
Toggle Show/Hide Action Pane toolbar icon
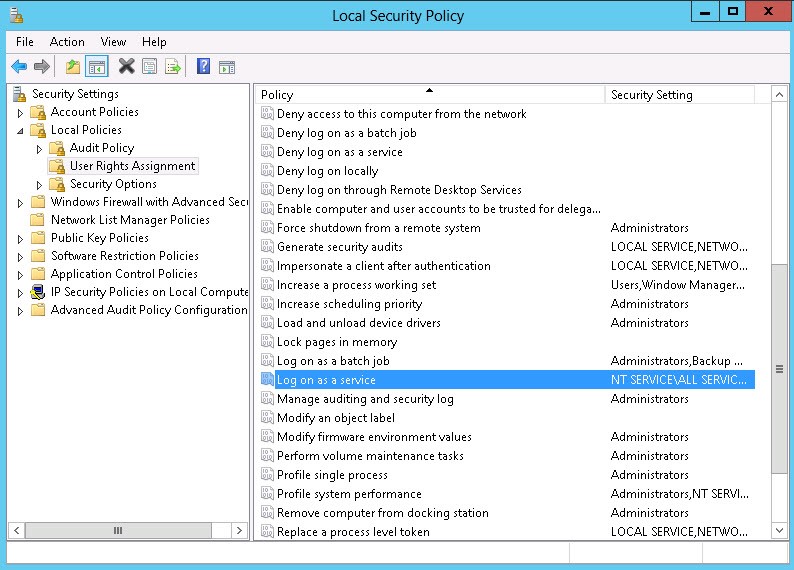227,67
